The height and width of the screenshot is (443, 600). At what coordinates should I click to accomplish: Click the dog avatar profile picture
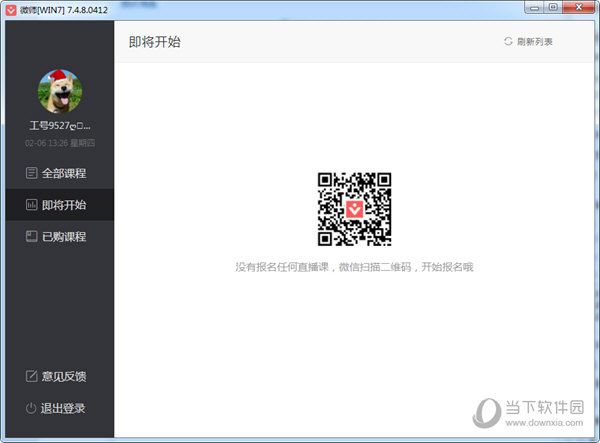point(60,91)
